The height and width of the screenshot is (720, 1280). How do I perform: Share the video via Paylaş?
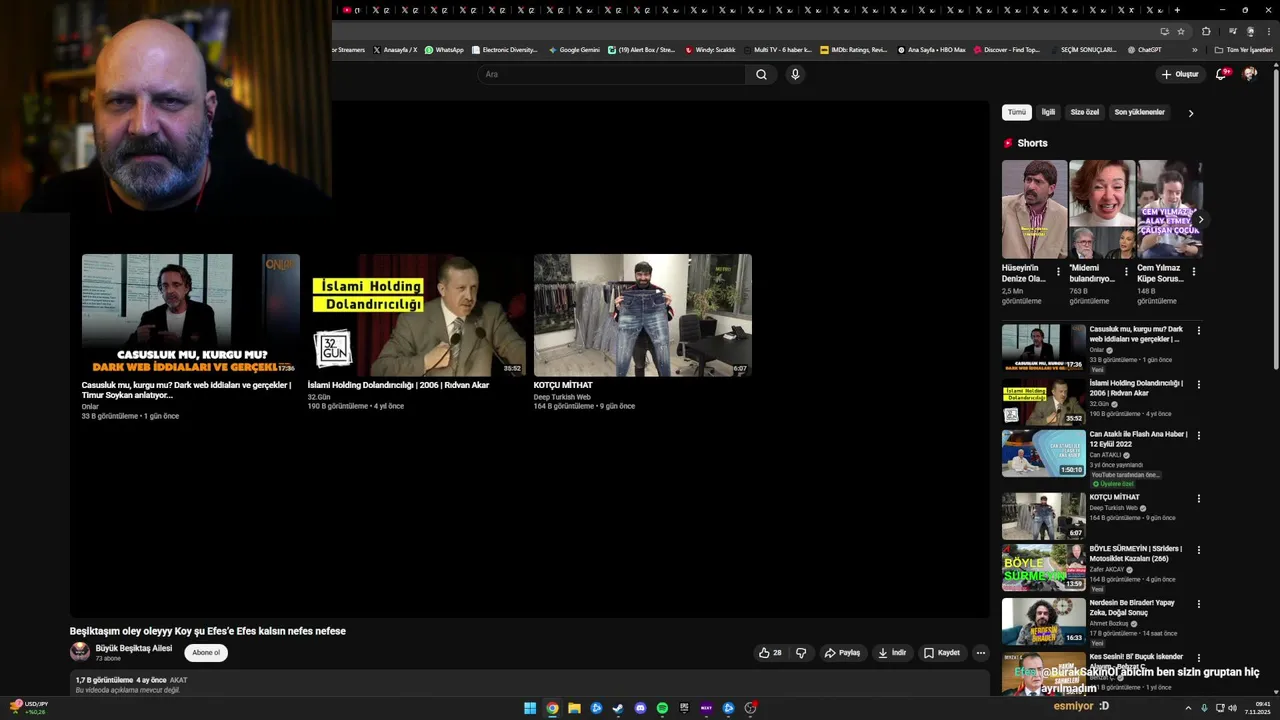[x=842, y=653]
